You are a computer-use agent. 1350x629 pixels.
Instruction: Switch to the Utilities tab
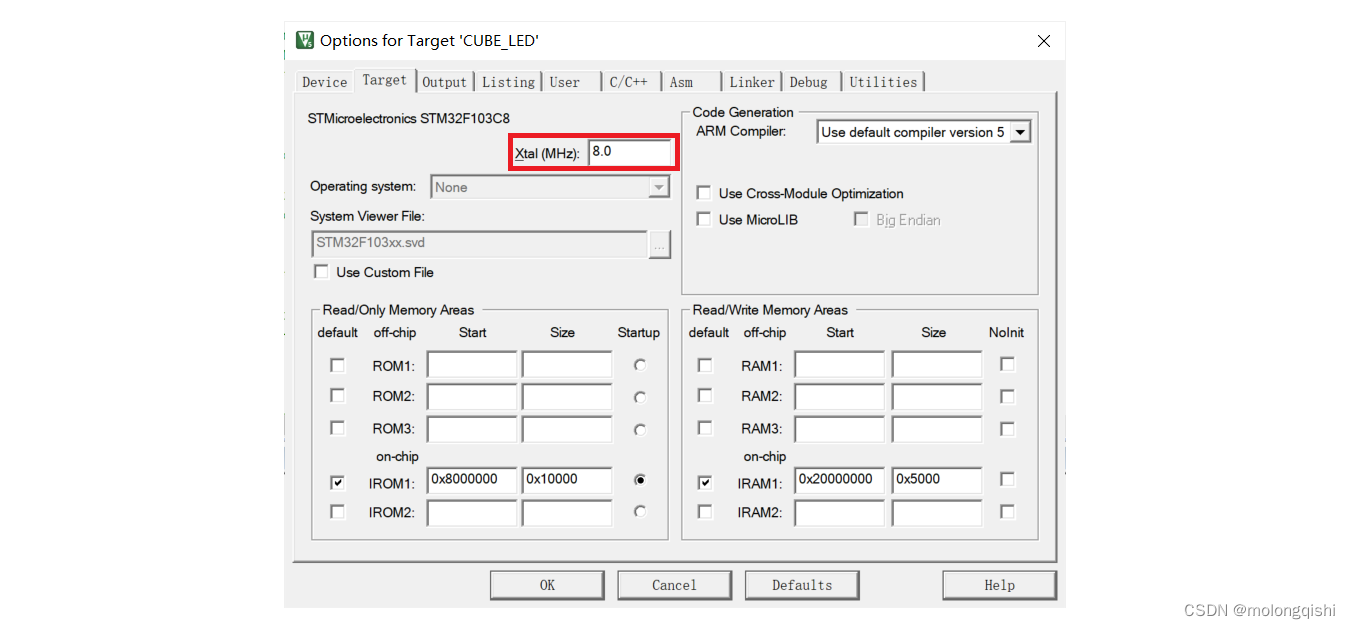coord(883,82)
